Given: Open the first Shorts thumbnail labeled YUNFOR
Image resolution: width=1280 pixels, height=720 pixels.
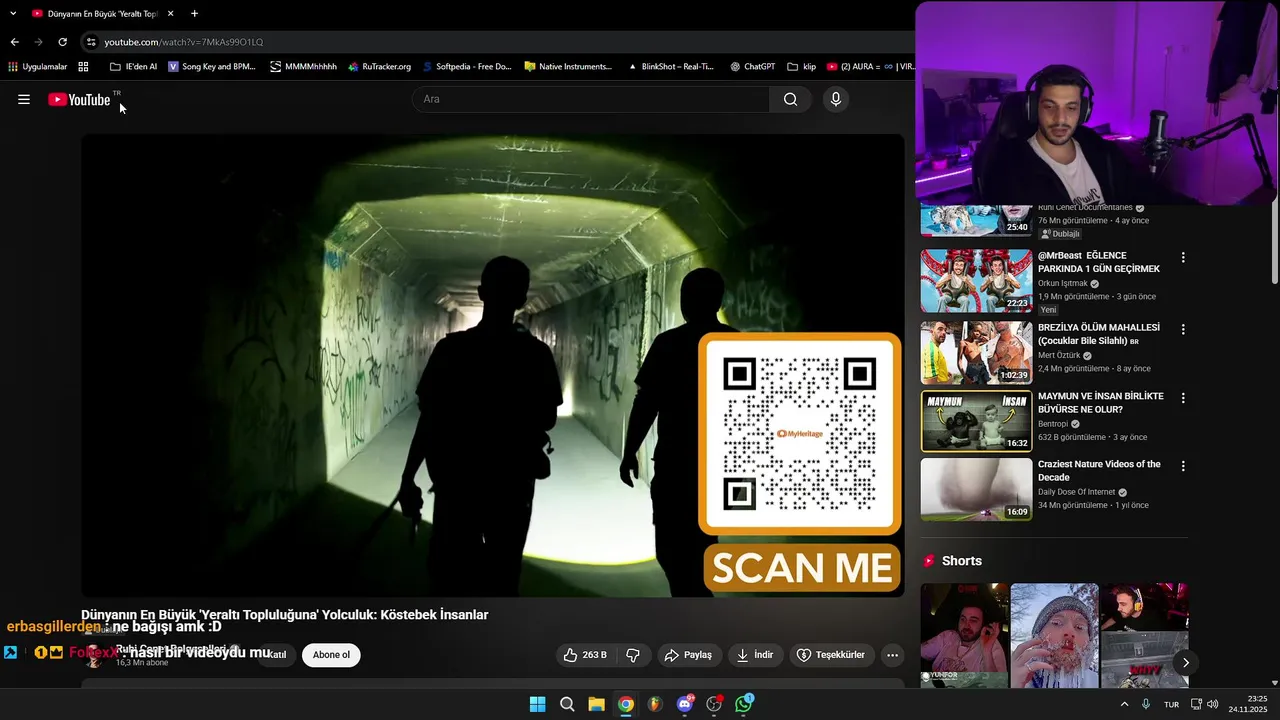Looking at the screenshot, I should (965, 635).
